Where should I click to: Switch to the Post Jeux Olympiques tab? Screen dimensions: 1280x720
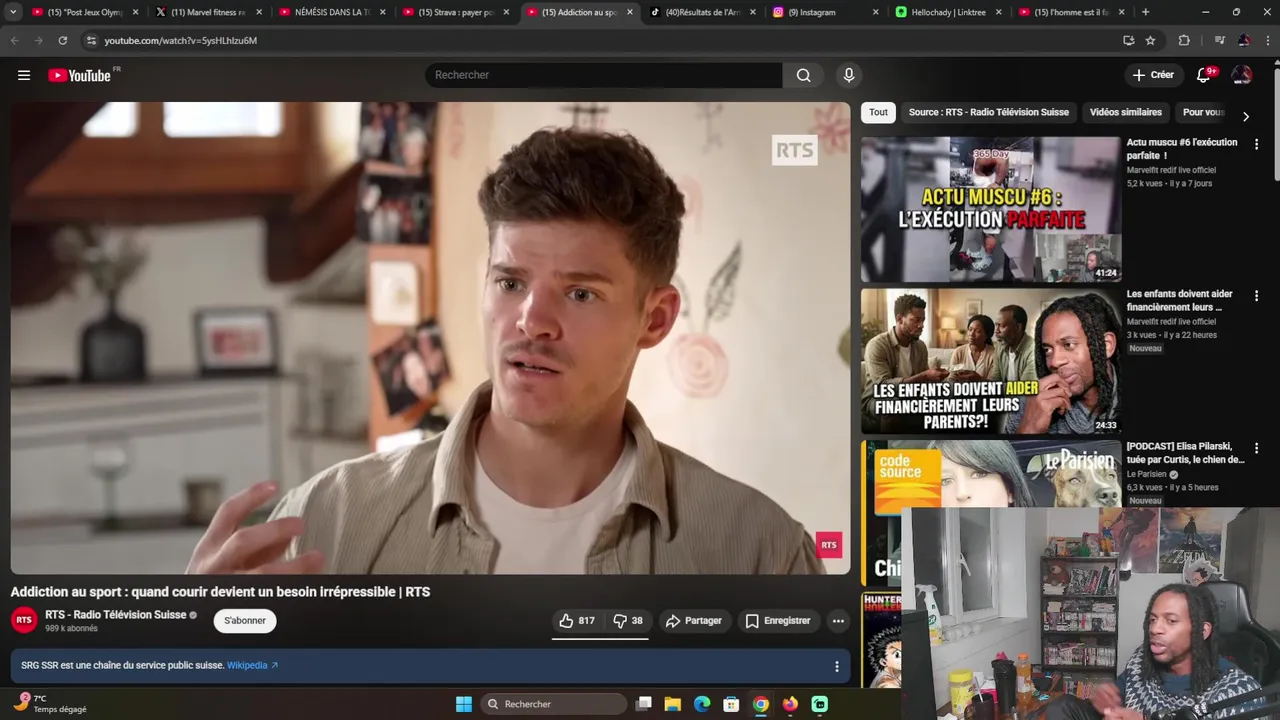[86, 12]
